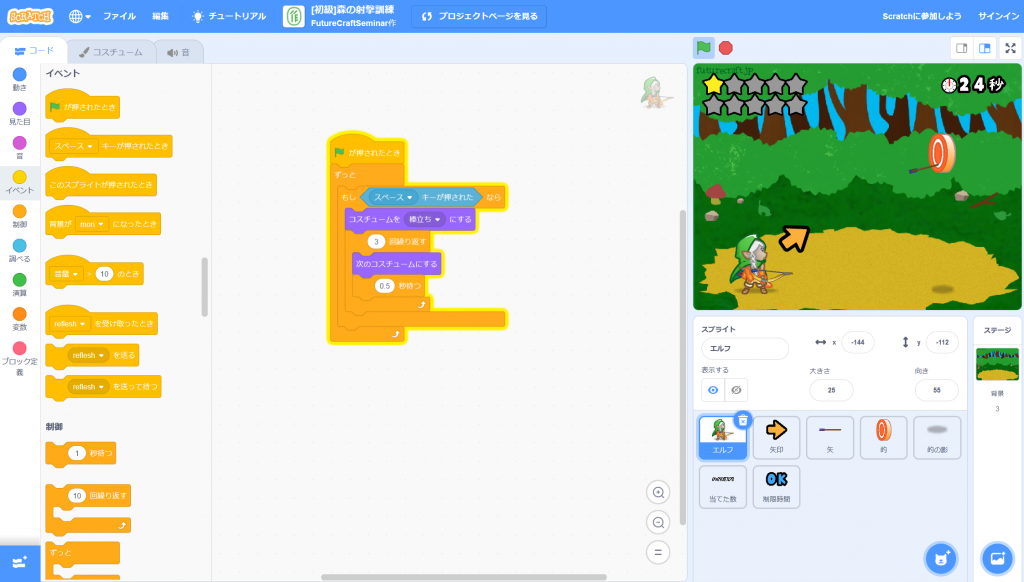The height and width of the screenshot is (582, 1024).
Task: Switch to the コスチューム tab
Action: tap(110, 52)
